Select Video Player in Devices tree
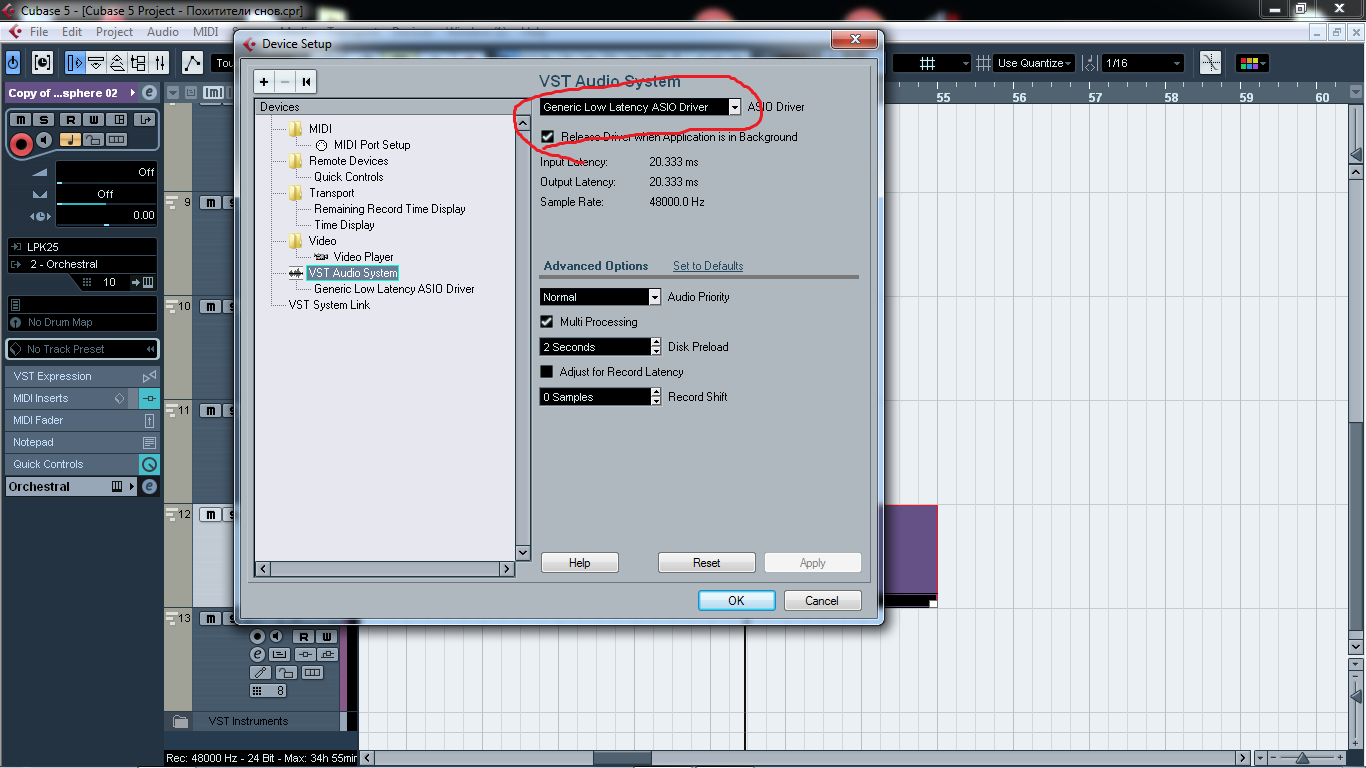 pos(364,257)
